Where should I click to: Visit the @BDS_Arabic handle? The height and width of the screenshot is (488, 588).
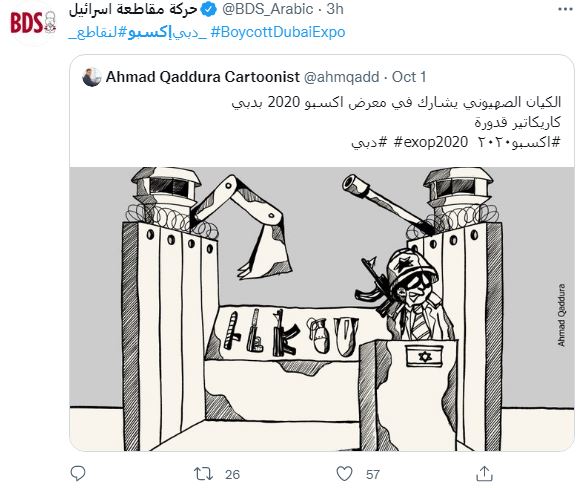pos(267,9)
